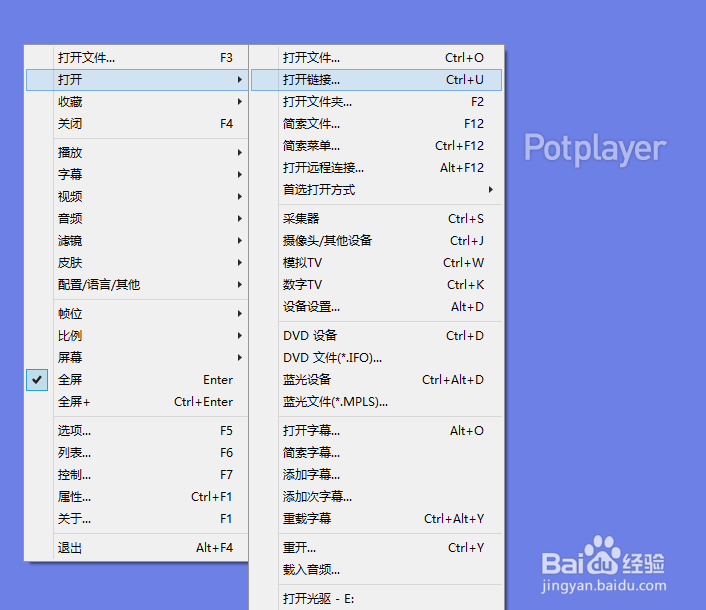Select 添加次字幕... entry
The height and width of the screenshot is (610, 706).
pyautogui.click(x=376, y=497)
